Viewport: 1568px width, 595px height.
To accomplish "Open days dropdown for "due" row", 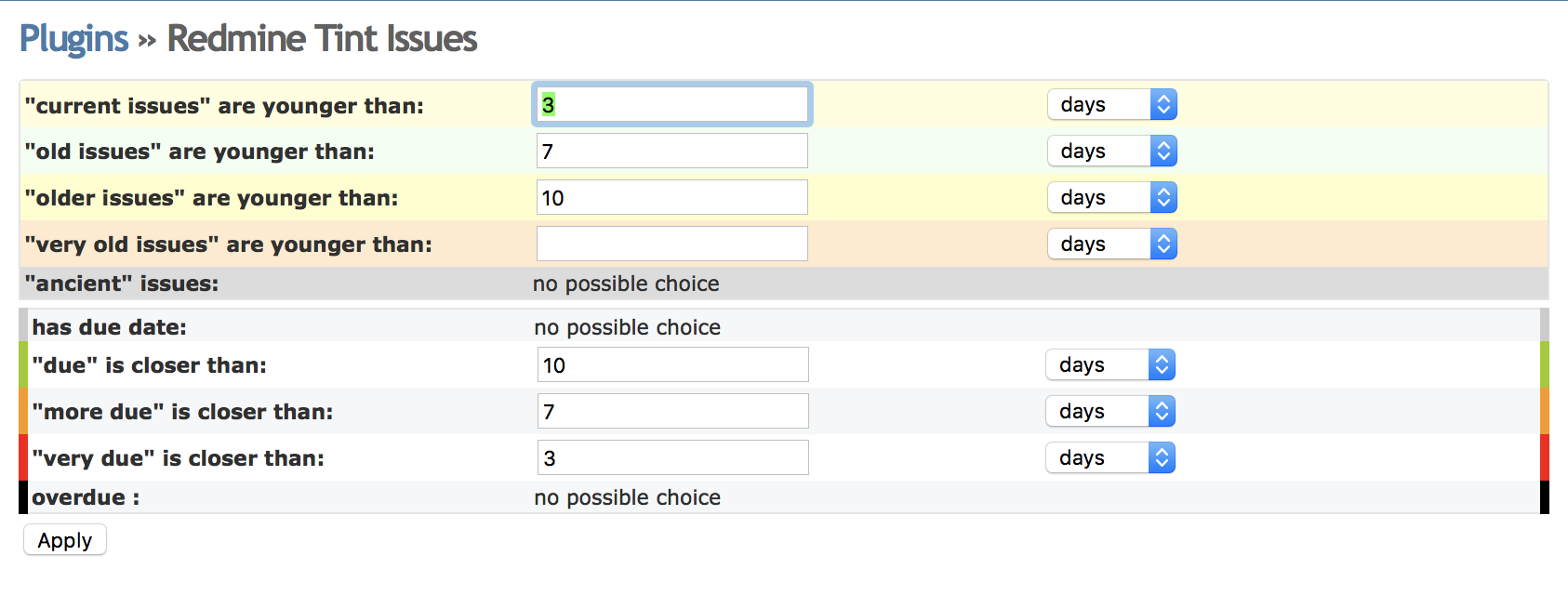I will [1110, 364].
